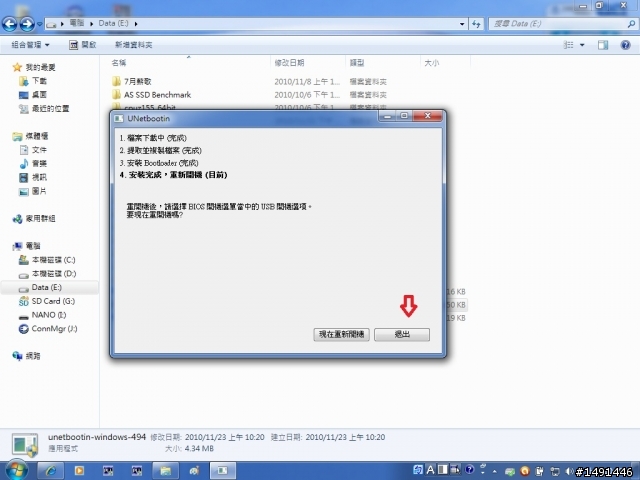Click the Data (E:) breadcrumb segment
The width and height of the screenshot is (640, 480).
[x=113, y=23]
